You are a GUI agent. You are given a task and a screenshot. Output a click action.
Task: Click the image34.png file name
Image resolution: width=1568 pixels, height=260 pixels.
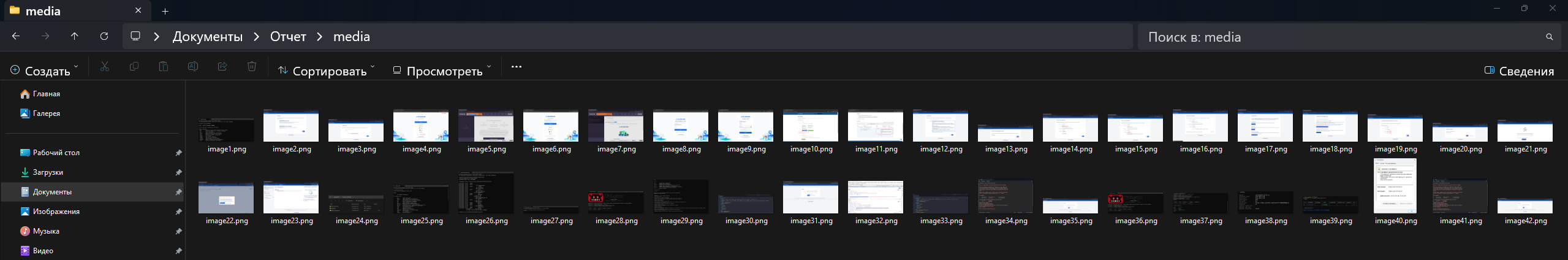pyautogui.click(x=1006, y=221)
